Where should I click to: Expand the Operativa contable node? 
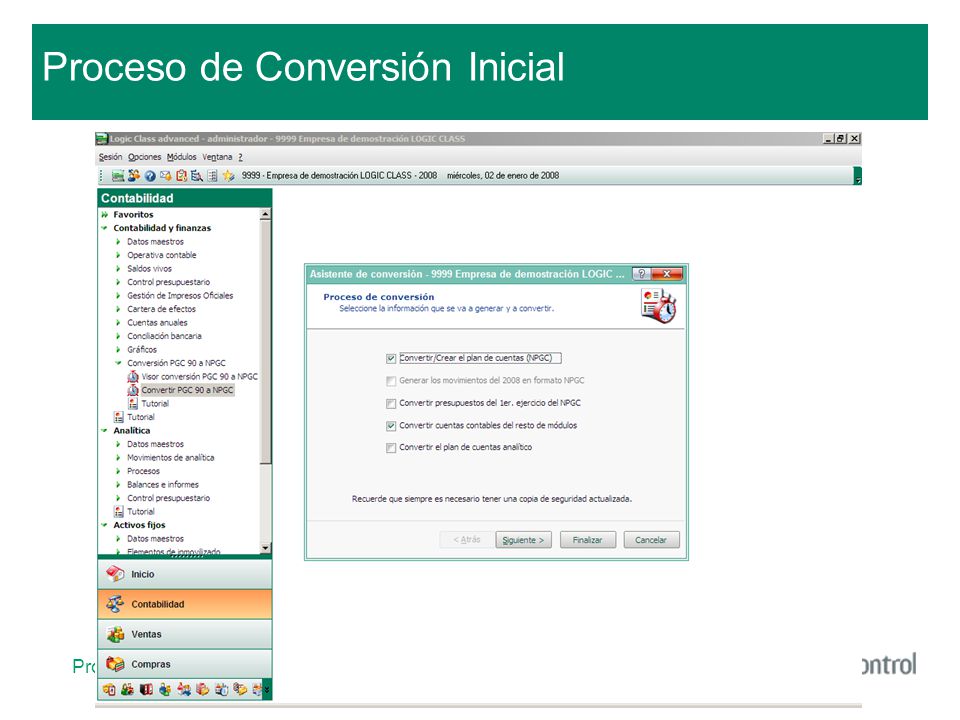118,255
